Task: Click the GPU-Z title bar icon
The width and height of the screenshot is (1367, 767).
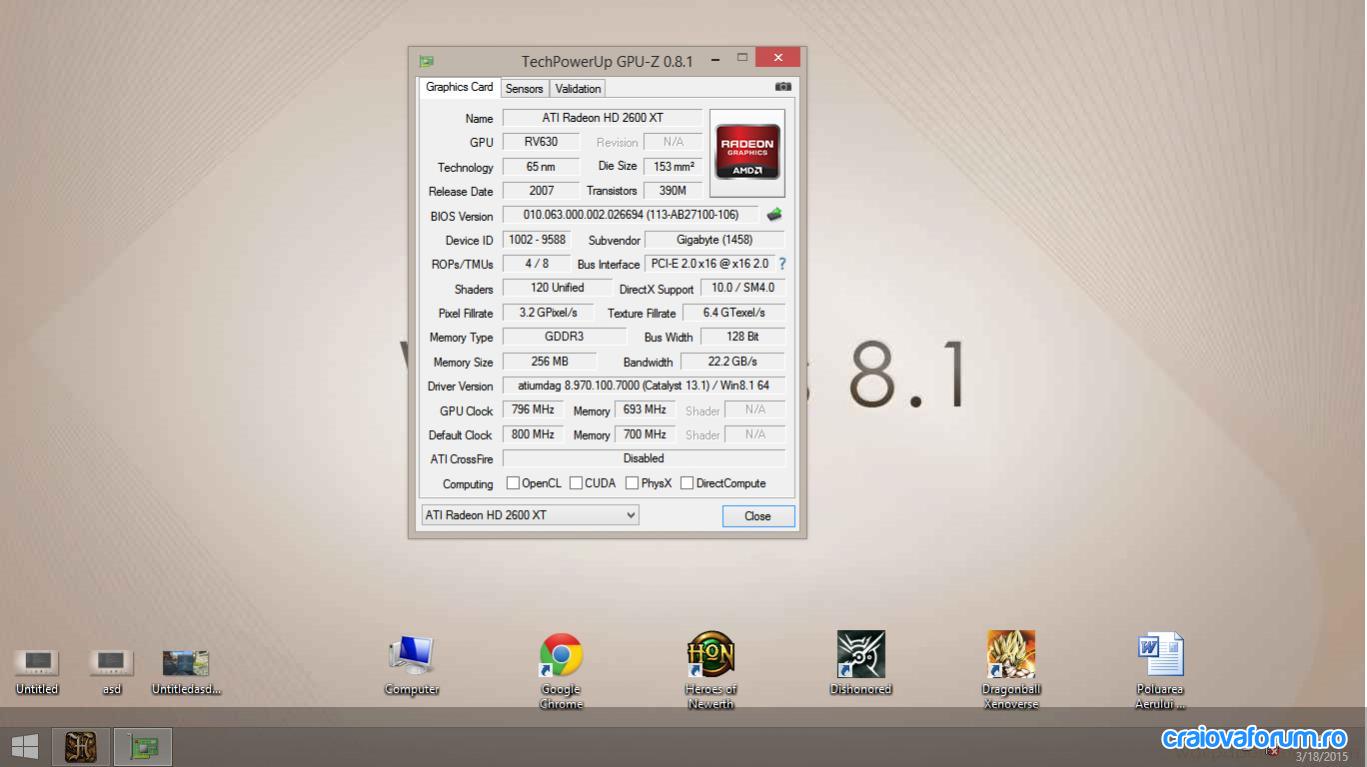Action: coord(427,61)
